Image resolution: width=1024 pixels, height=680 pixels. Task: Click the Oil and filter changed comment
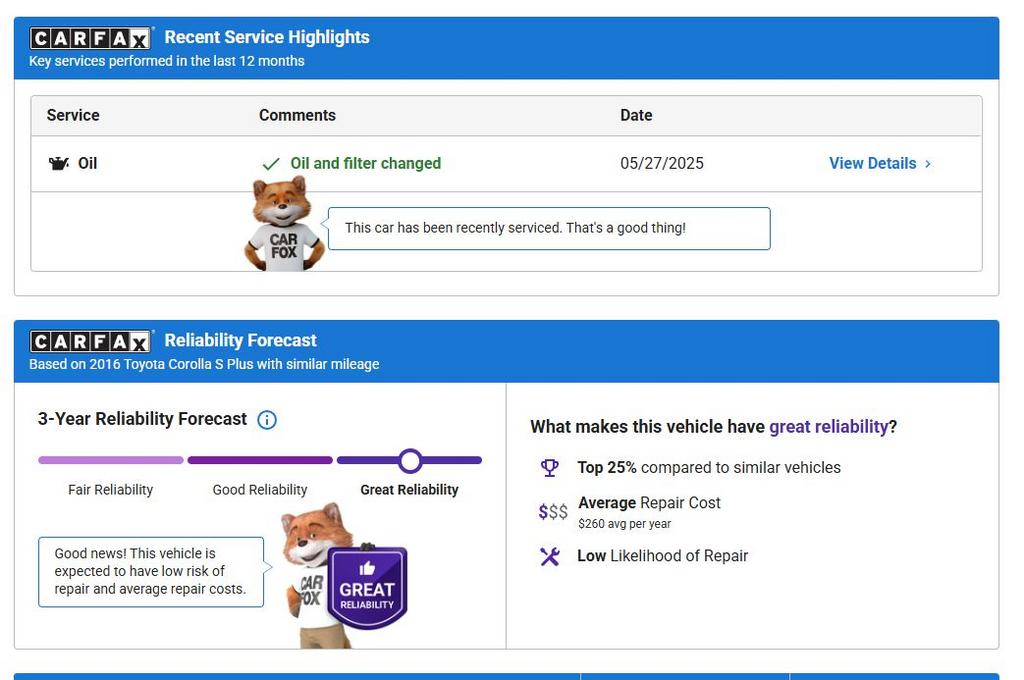coord(365,163)
